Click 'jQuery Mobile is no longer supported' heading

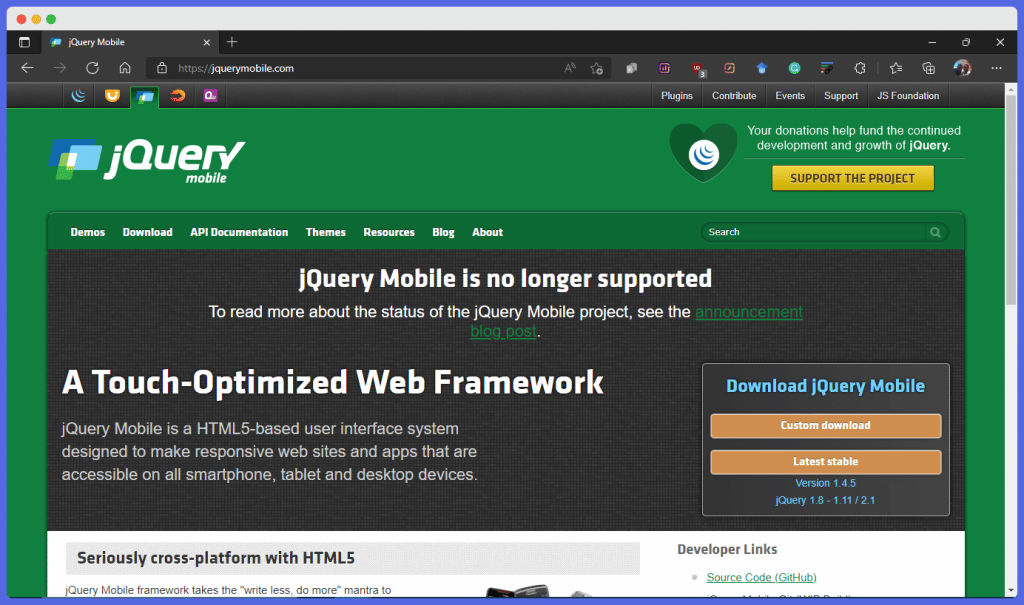click(505, 279)
